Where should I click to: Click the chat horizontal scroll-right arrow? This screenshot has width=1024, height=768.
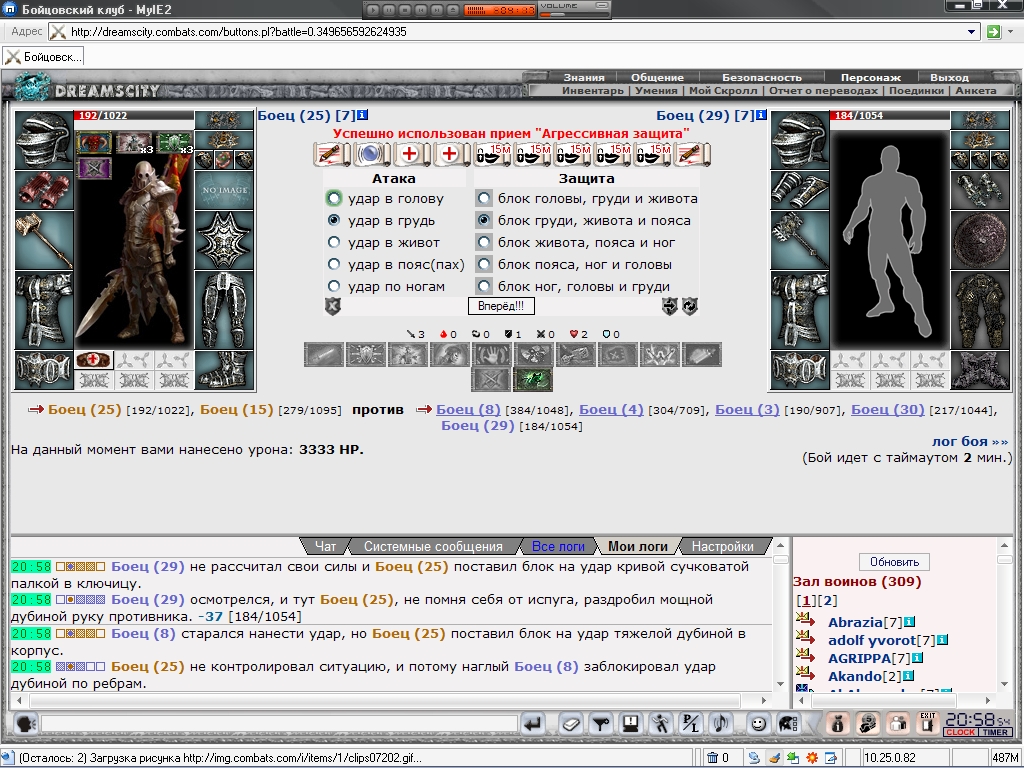pos(763,700)
